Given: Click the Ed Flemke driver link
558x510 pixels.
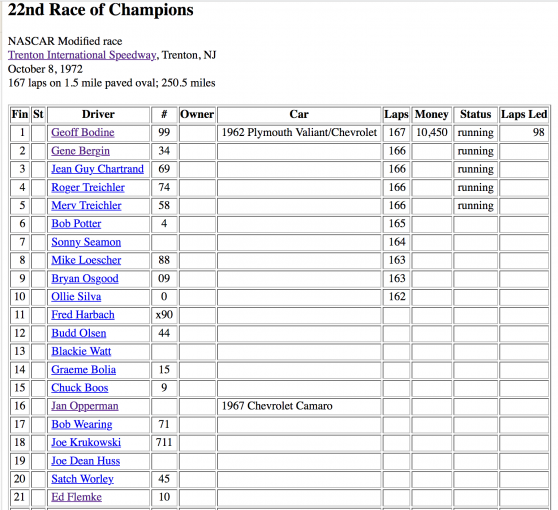Looking at the screenshot, I should [x=77, y=497].
